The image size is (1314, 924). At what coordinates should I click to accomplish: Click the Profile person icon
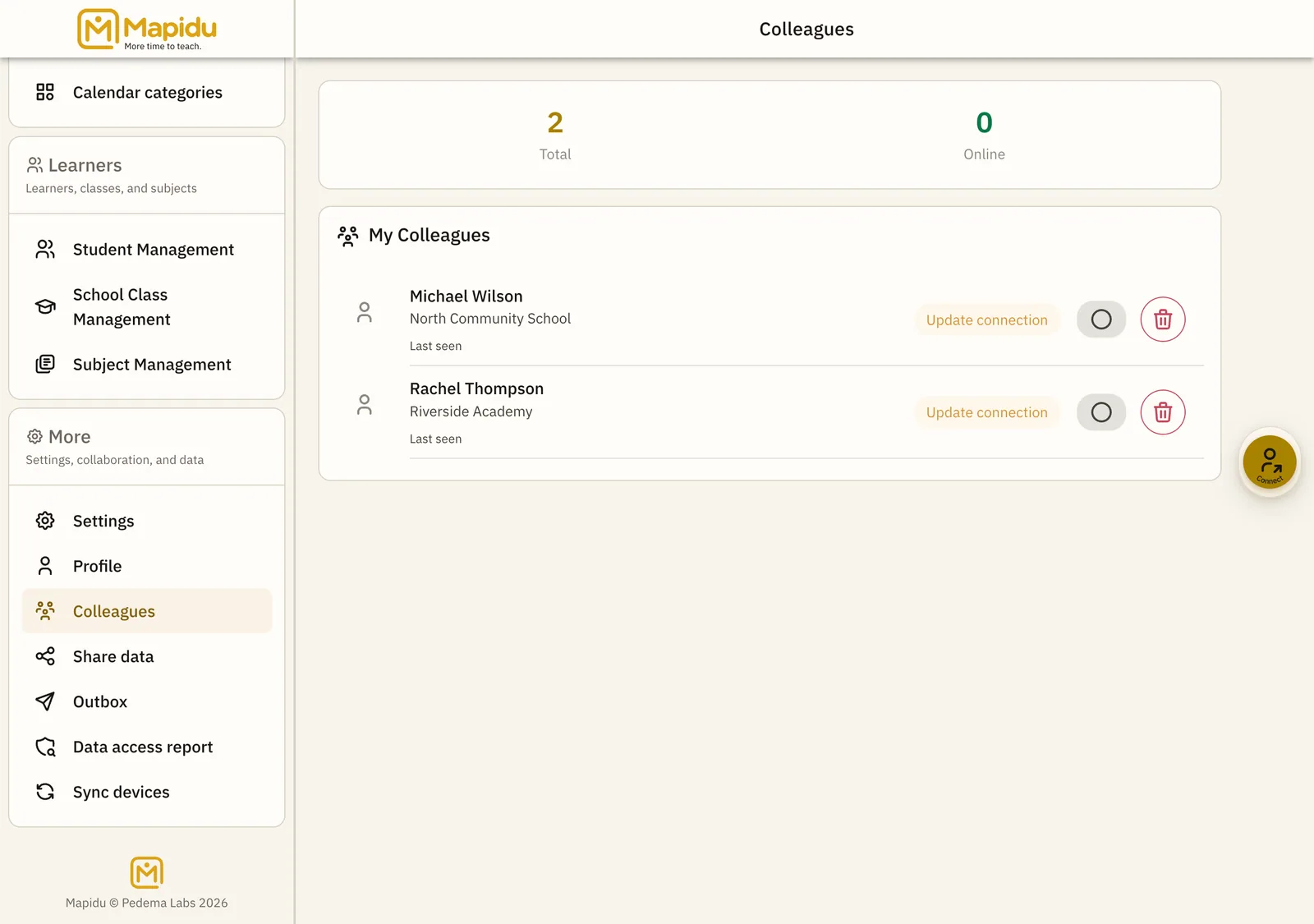point(45,566)
